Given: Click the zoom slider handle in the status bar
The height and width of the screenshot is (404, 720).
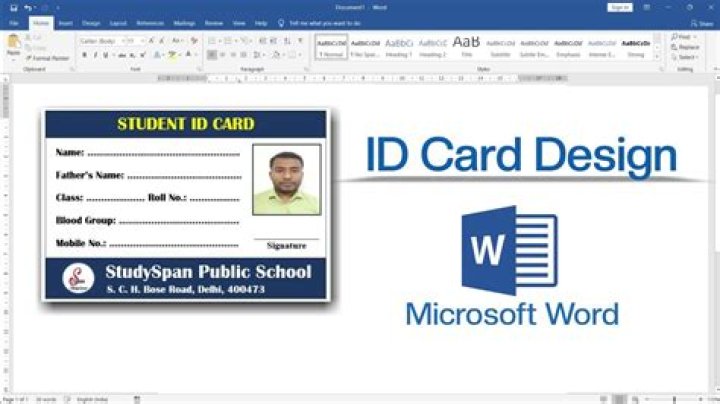Looking at the screenshot, I should click(674, 399).
